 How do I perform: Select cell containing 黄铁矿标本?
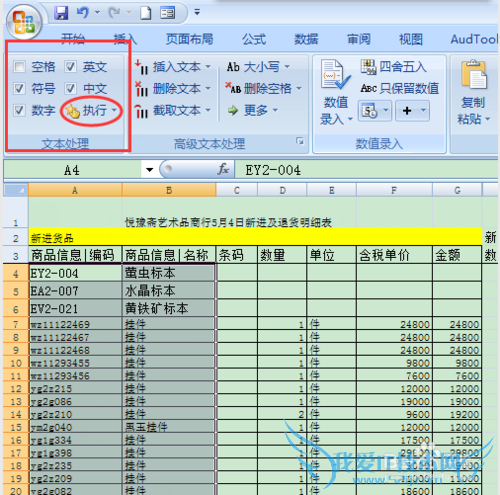tap(169, 308)
